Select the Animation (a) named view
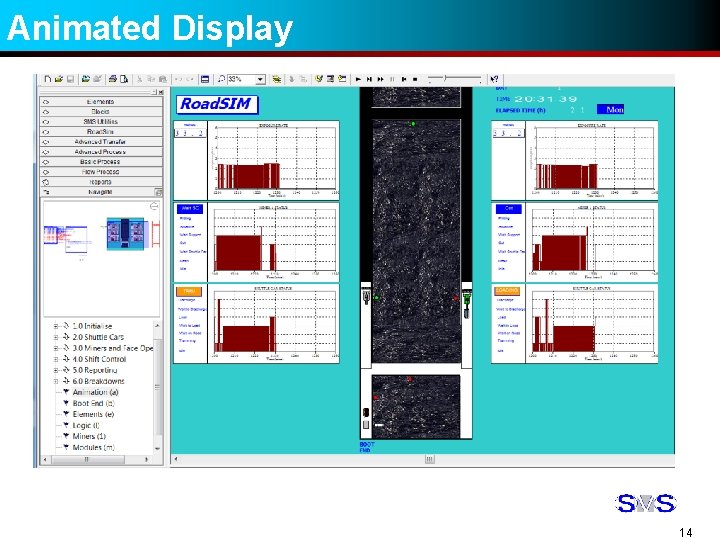 tap(96, 392)
